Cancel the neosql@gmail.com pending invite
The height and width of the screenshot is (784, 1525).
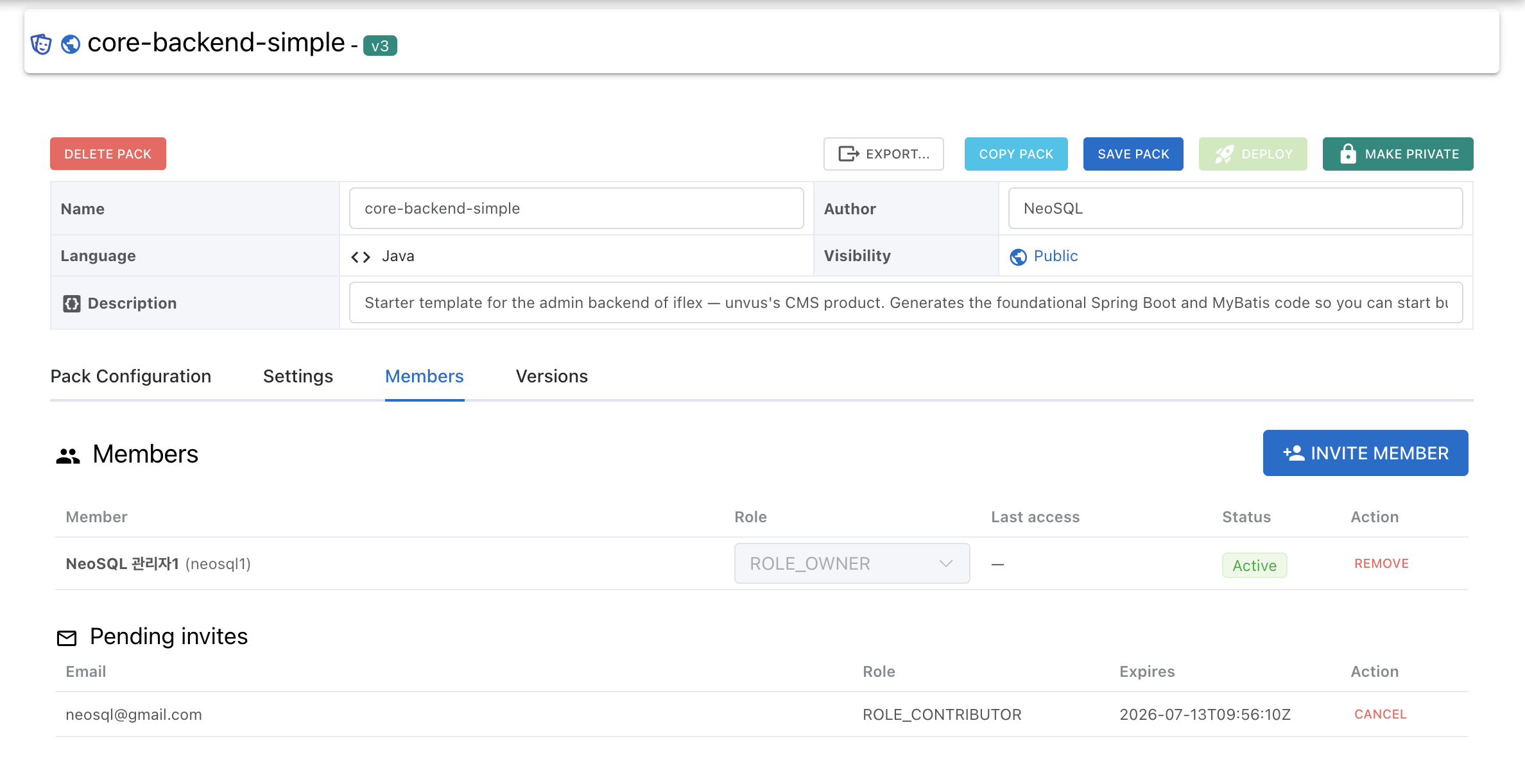1380,714
